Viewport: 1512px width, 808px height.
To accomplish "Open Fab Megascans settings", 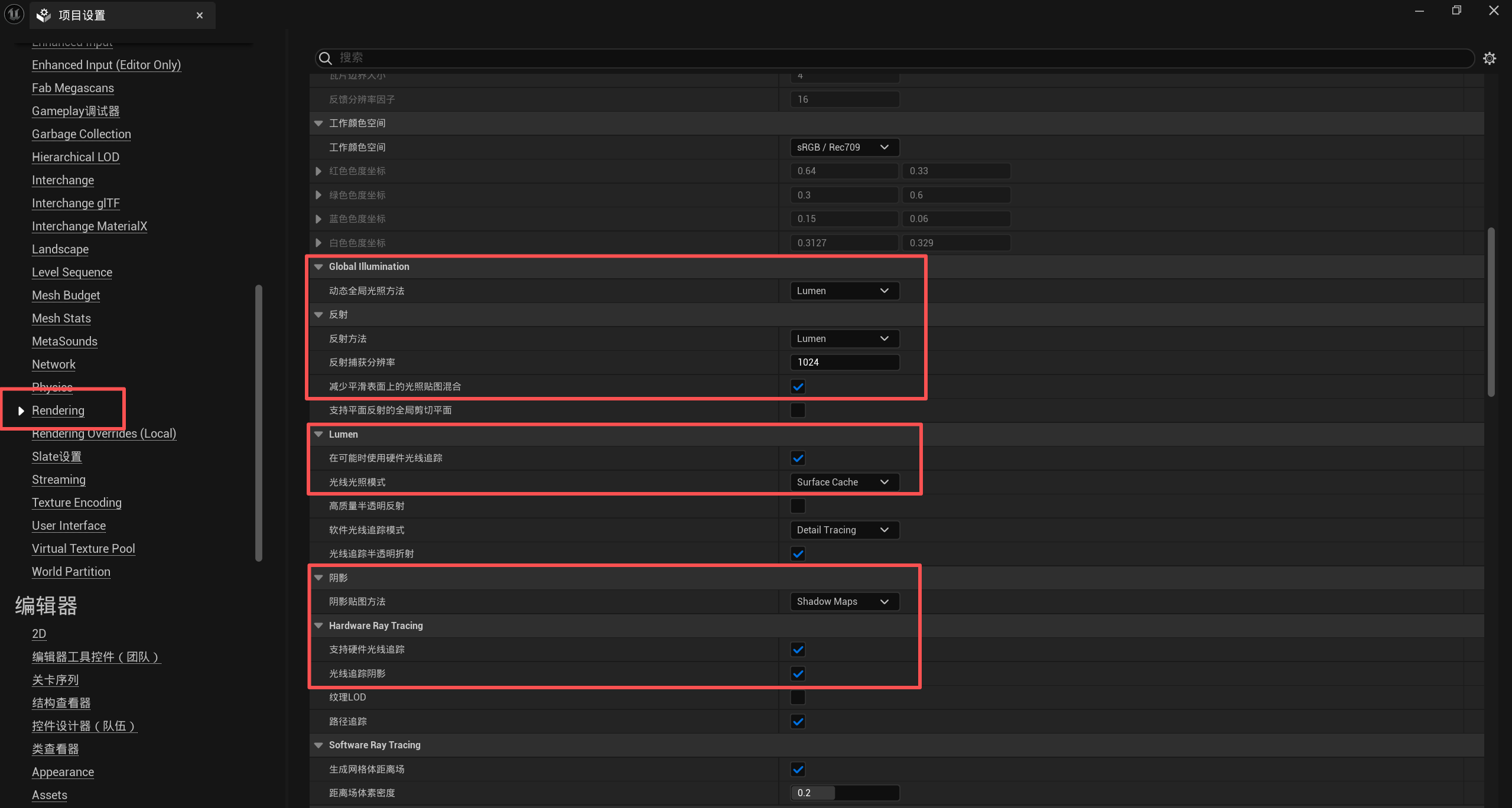I will [73, 88].
